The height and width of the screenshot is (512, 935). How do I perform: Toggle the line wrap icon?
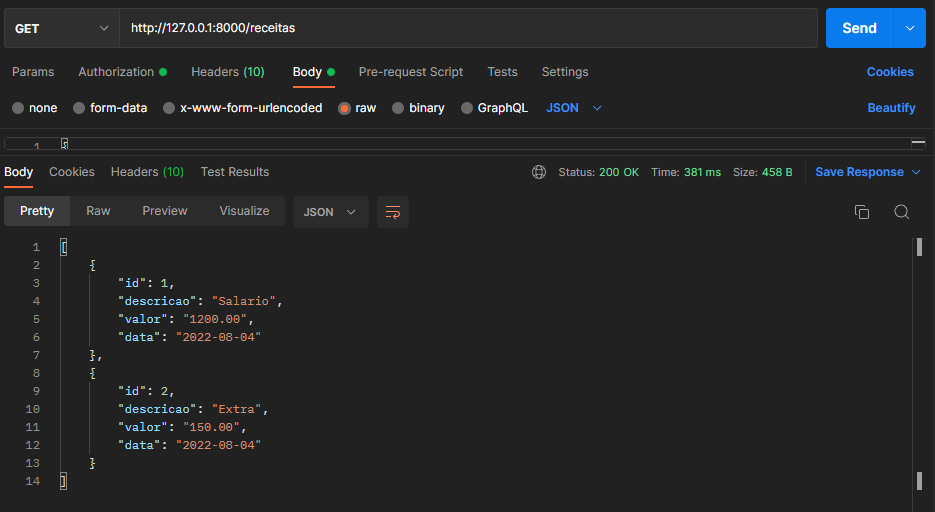coord(393,212)
